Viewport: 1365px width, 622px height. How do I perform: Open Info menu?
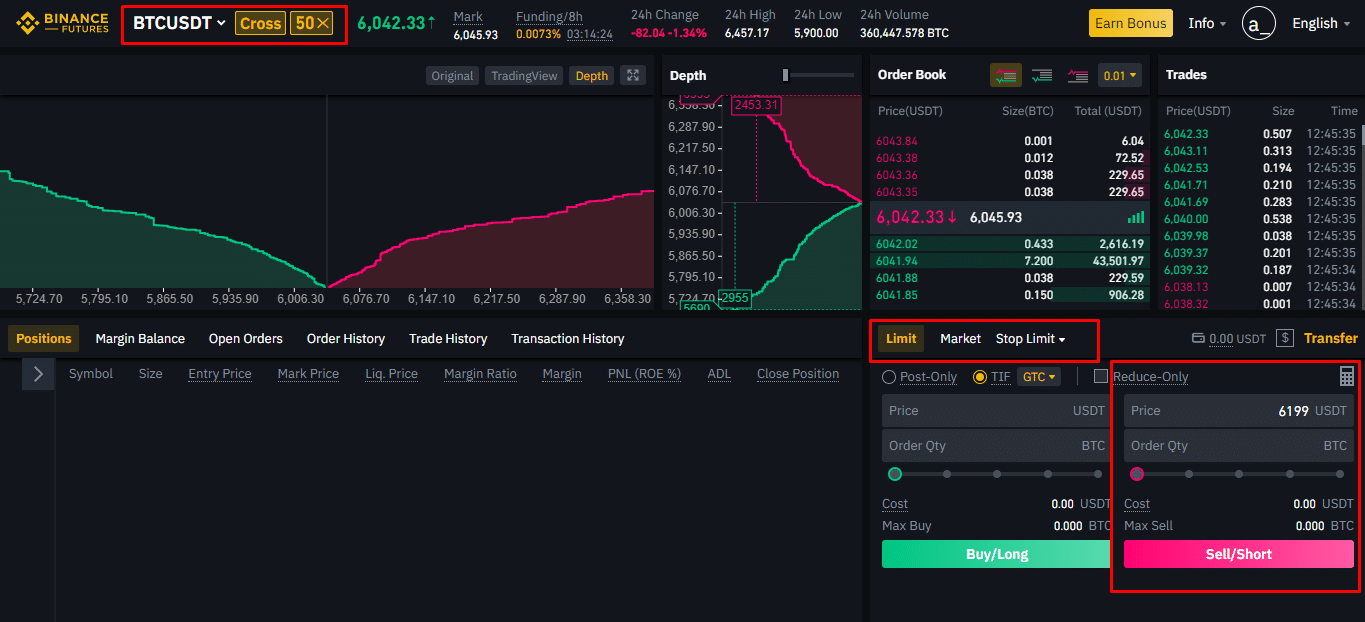click(x=1207, y=23)
